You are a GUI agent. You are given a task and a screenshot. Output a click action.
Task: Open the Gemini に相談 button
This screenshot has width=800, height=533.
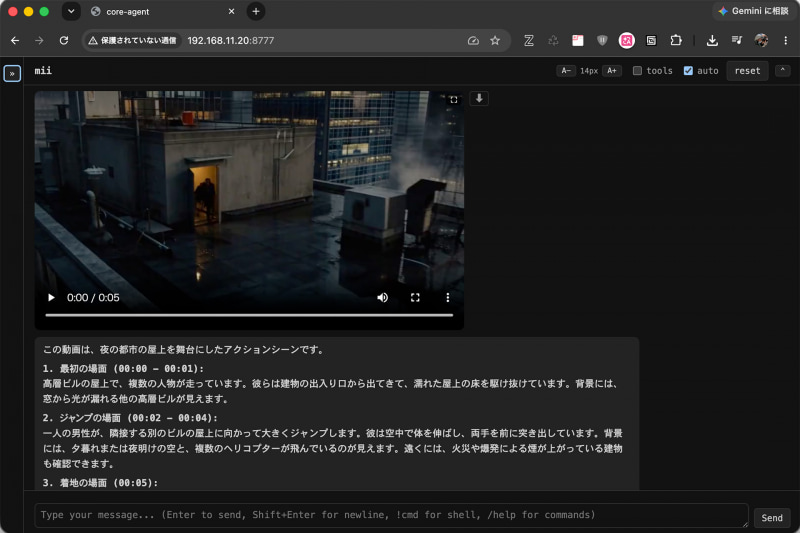pos(754,11)
